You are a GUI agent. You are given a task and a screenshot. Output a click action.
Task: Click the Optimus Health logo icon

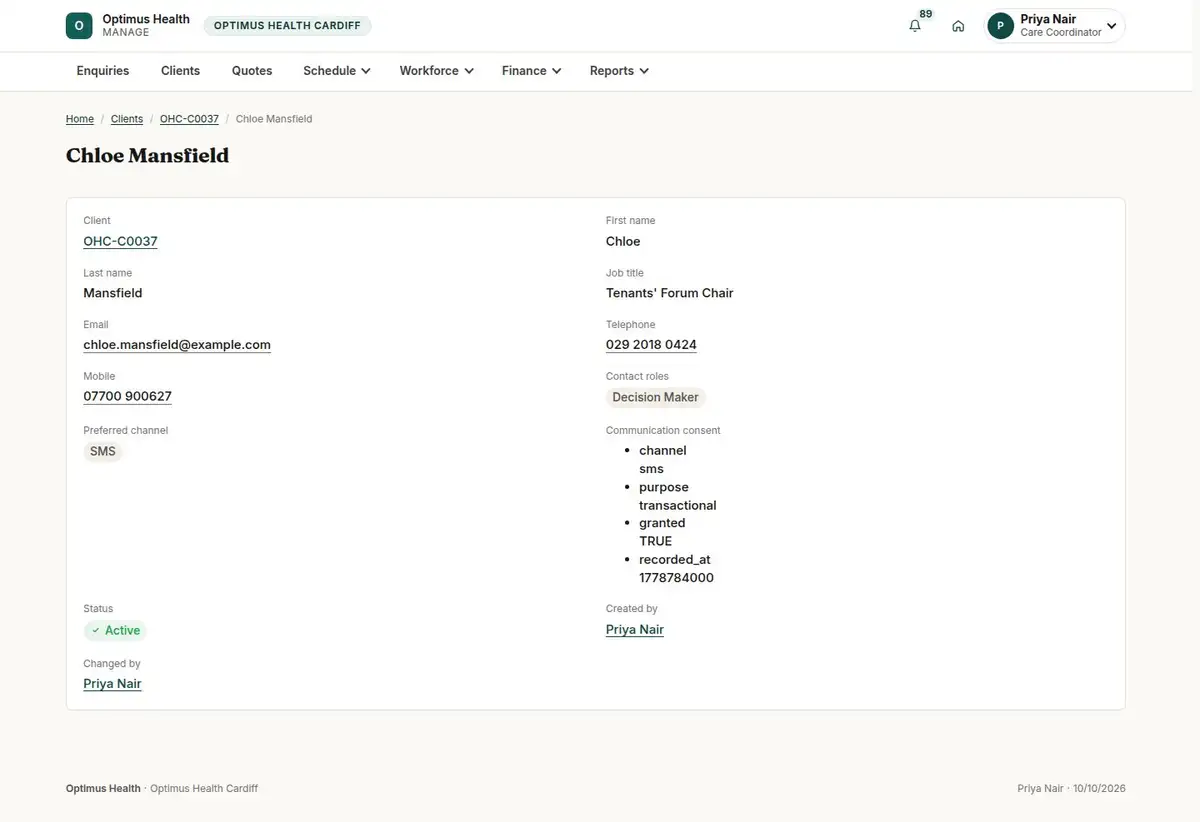(79, 26)
